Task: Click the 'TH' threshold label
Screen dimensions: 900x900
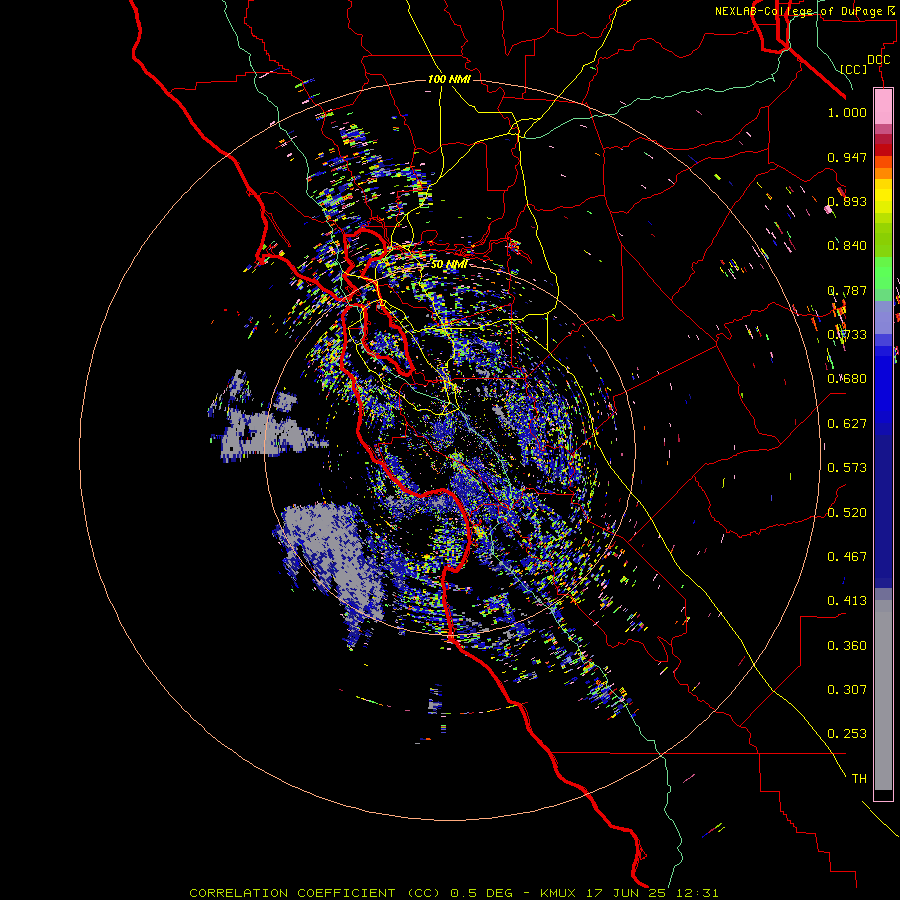Action: 859,779
